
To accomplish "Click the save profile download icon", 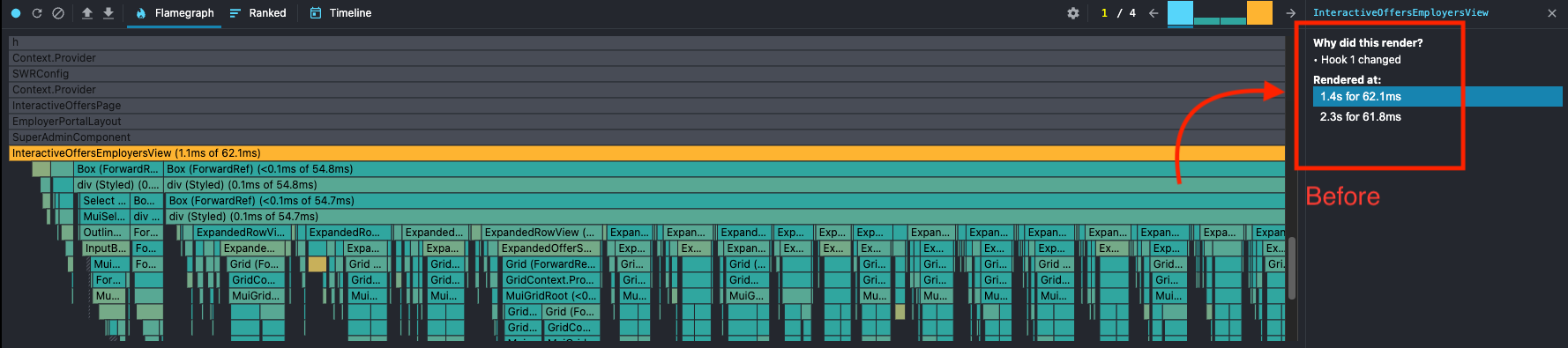I will (108, 13).
